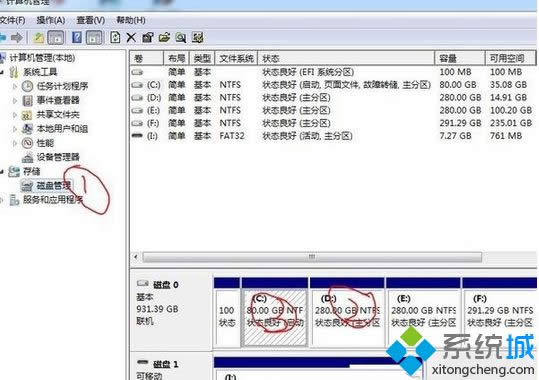The height and width of the screenshot is (380, 539).
Task: Toggle the show/hide action pane icon
Action: [x=94, y=37]
